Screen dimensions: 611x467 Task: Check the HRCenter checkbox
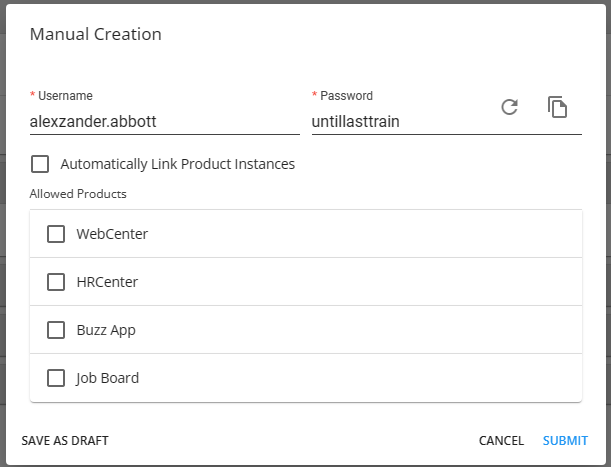click(x=56, y=282)
